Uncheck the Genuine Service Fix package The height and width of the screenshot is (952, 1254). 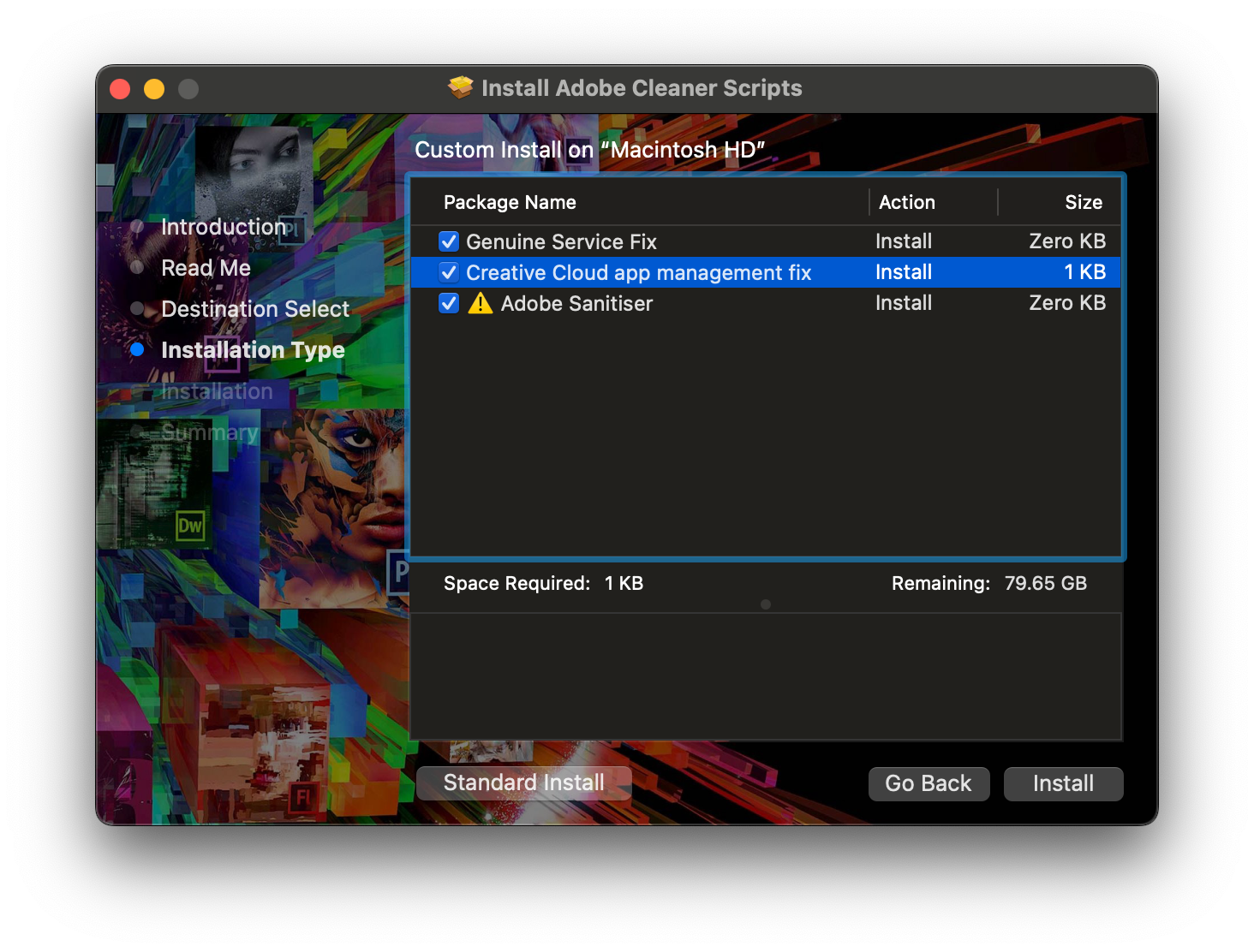pyautogui.click(x=449, y=241)
